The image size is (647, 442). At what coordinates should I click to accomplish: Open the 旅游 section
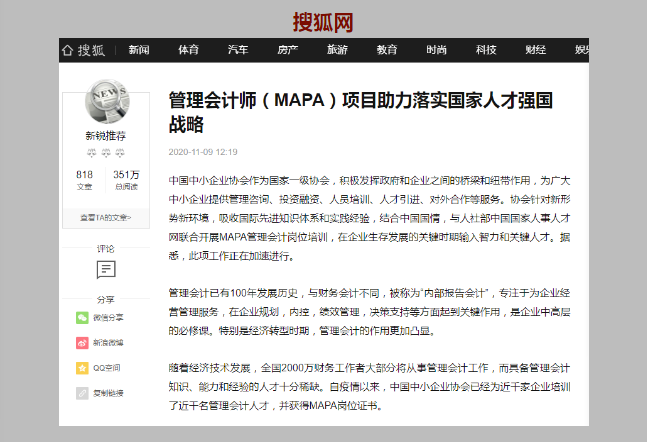point(337,50)
